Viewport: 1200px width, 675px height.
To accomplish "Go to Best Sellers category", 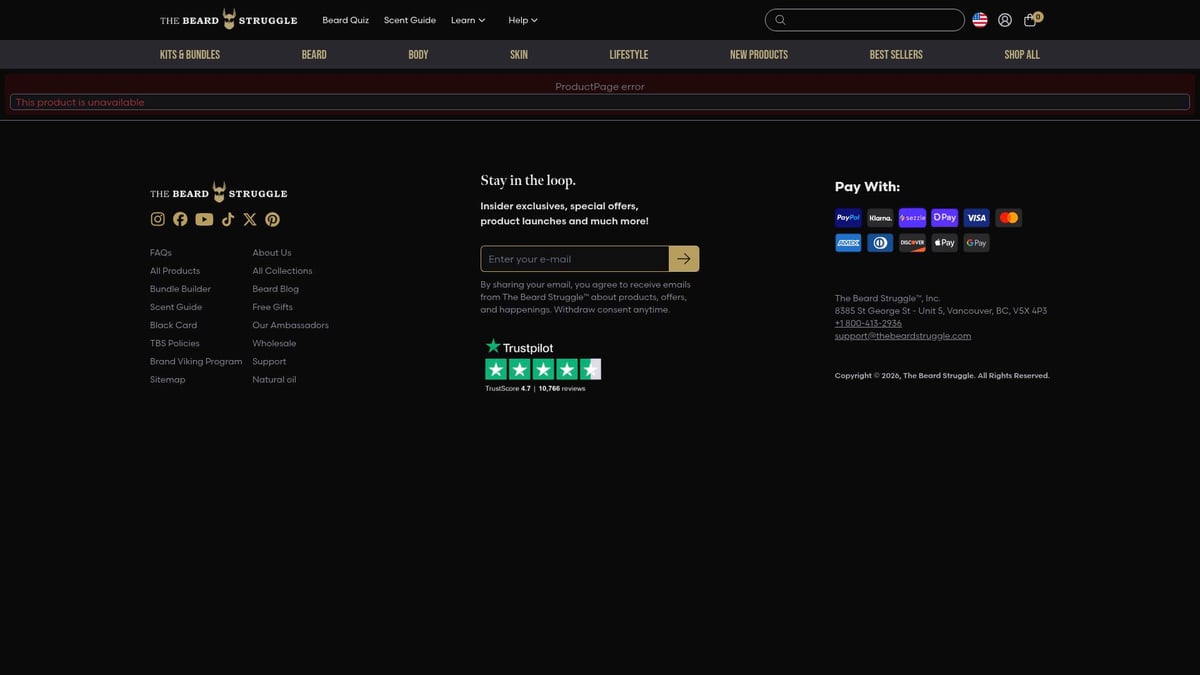I will (896, 55).
